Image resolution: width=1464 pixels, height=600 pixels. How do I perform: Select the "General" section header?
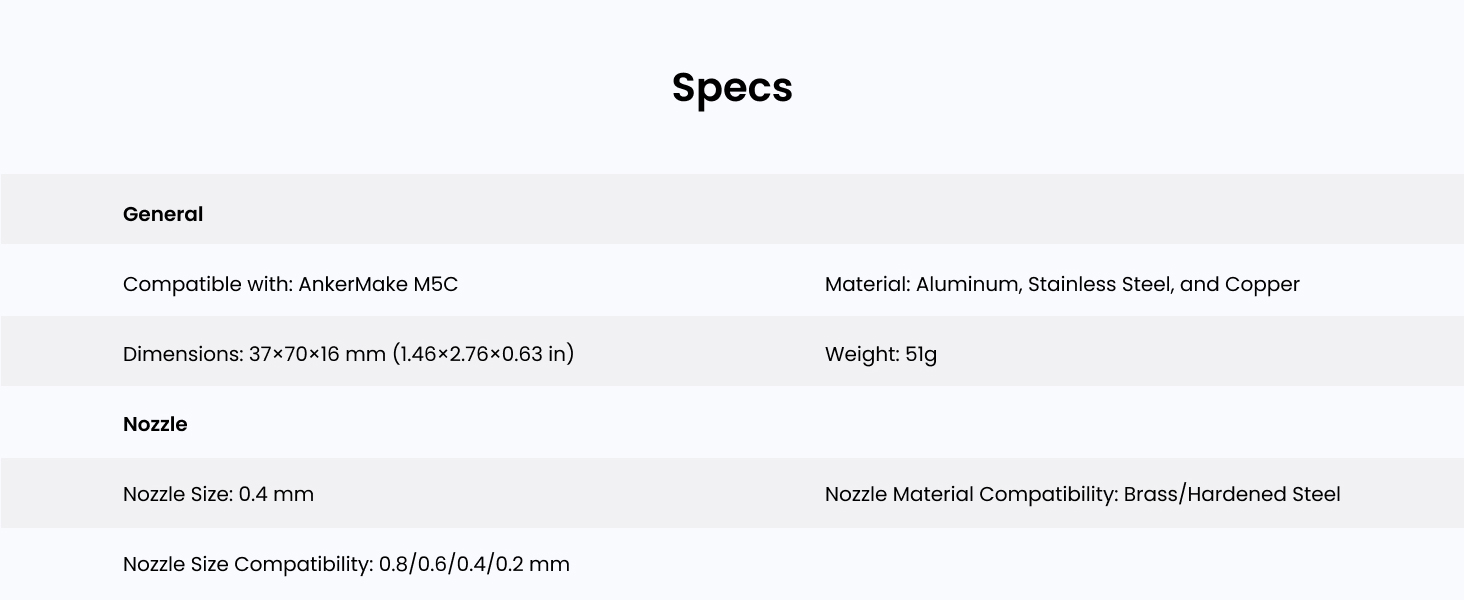pyautogui.click(x=163, y=214)
